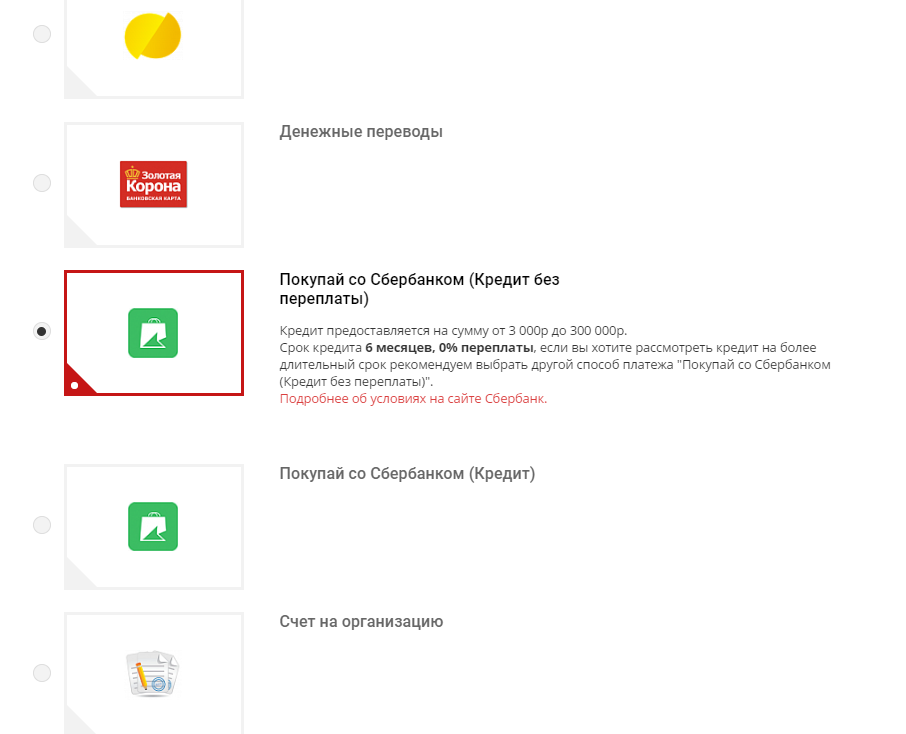
Task: Open Подробнее об условиях на сайте Сбербанк link
Action: (x=413, y=399)
